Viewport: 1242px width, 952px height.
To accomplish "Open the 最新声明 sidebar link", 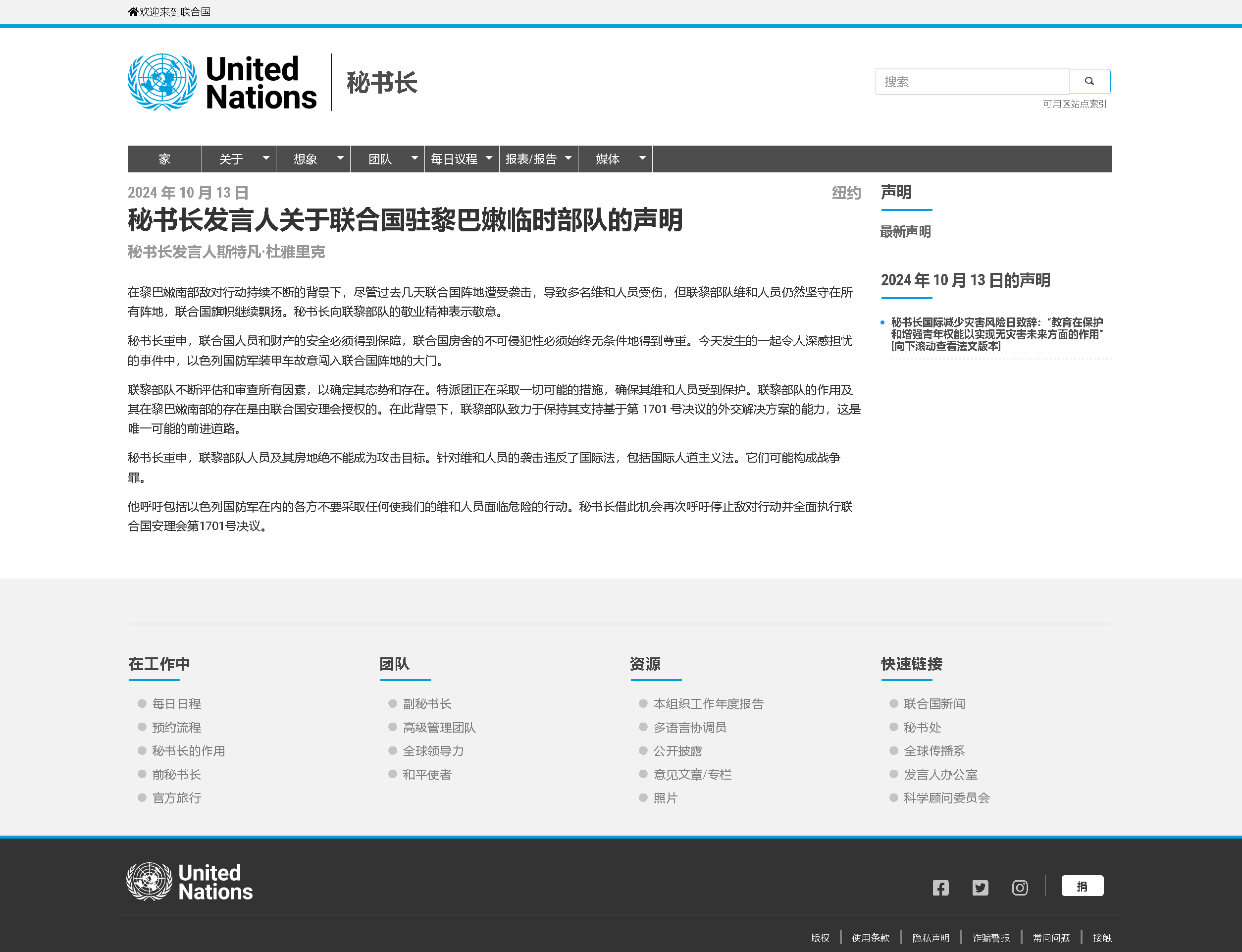I will coord(905,232).
